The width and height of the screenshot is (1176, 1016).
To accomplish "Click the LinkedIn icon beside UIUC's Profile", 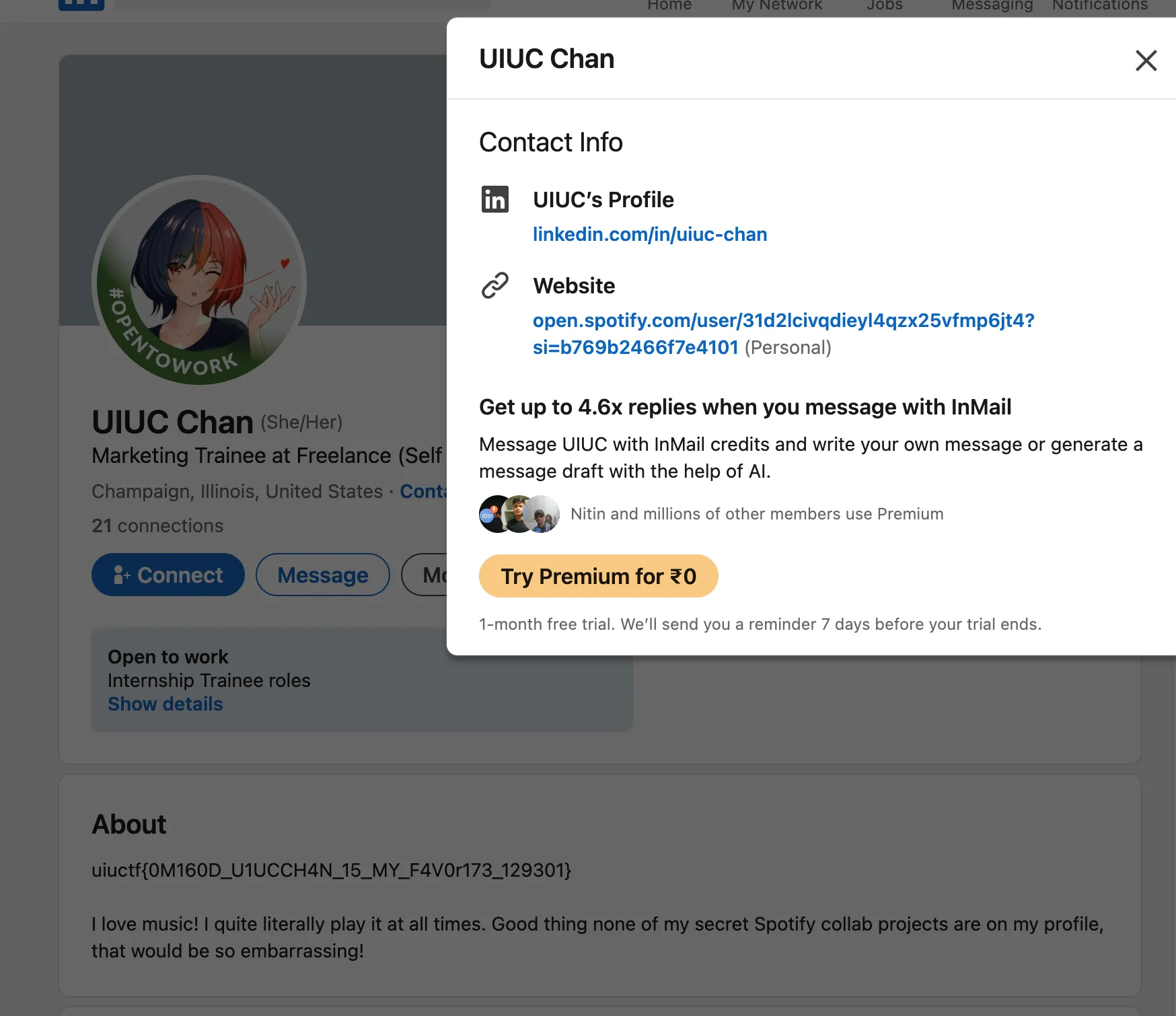I will click(x=495, y=200).
